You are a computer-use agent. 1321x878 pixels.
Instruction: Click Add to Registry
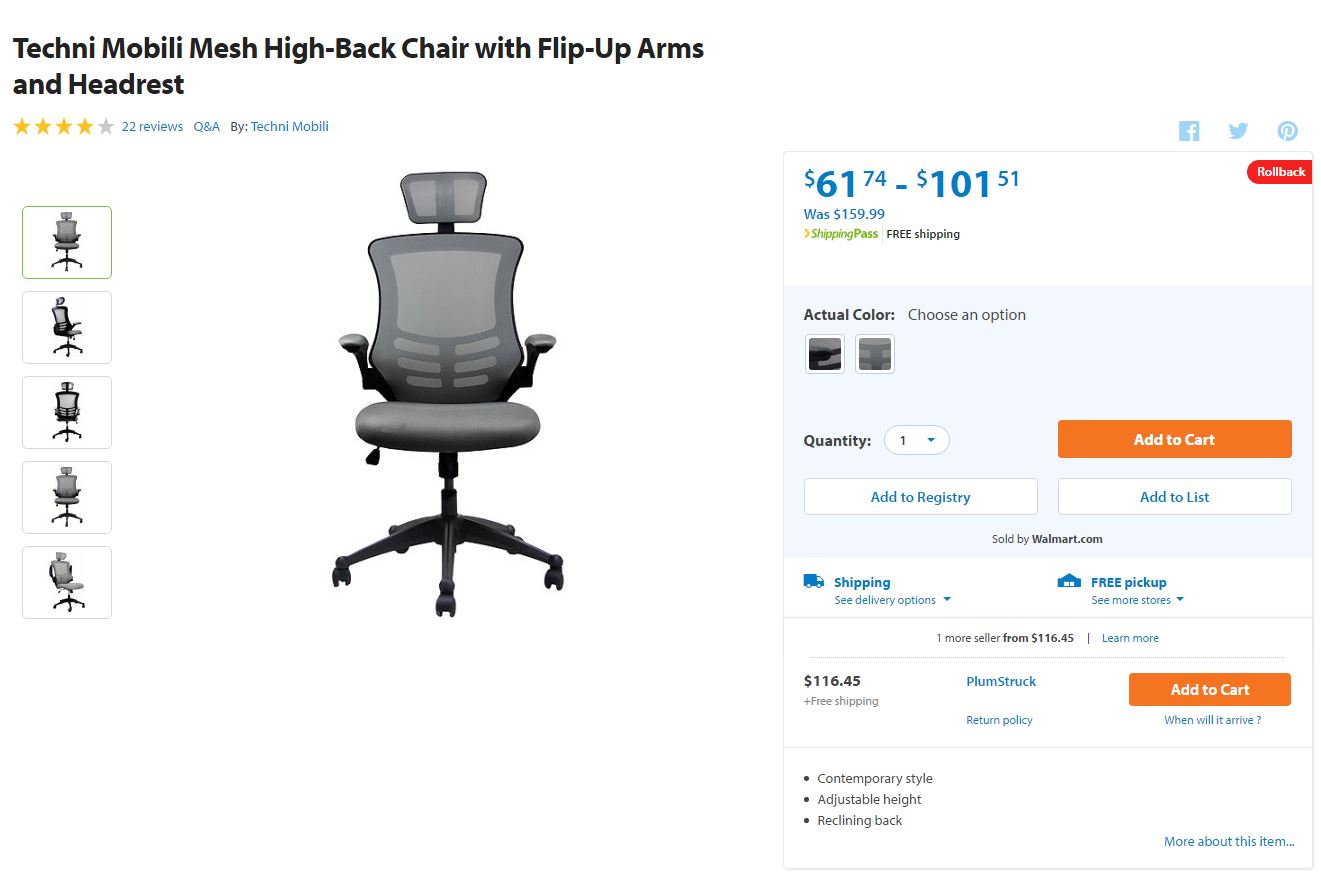click(920, 497)
